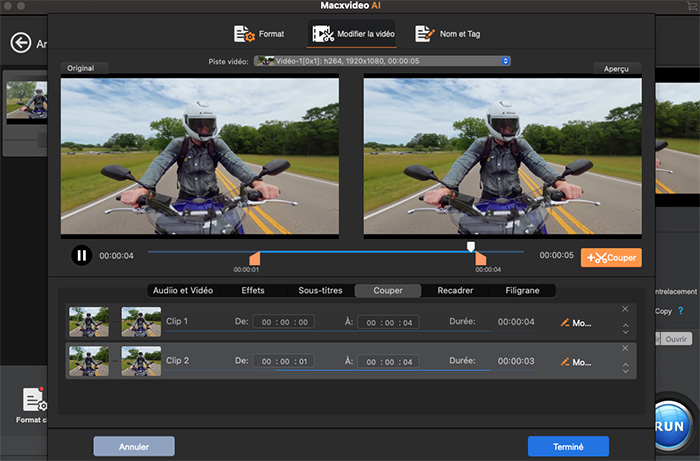Open the Recadrer tab

(455, 291)
